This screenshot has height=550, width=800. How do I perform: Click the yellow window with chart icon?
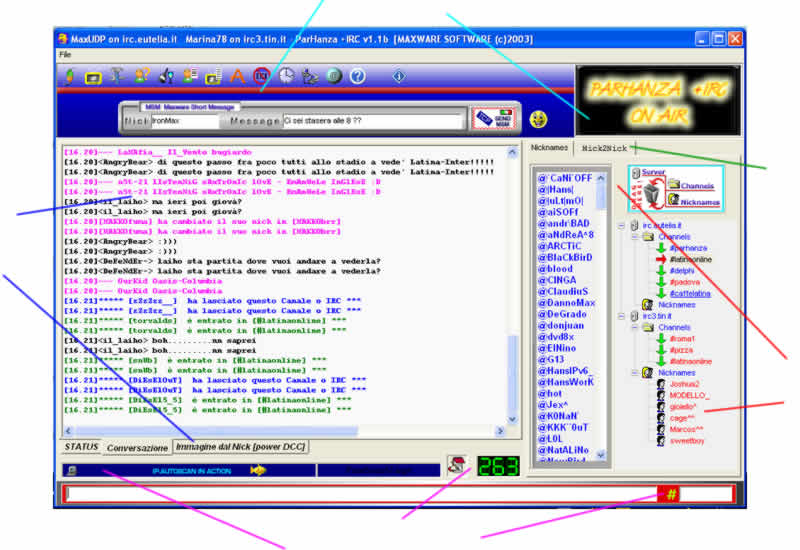click(x=213, y=77)
